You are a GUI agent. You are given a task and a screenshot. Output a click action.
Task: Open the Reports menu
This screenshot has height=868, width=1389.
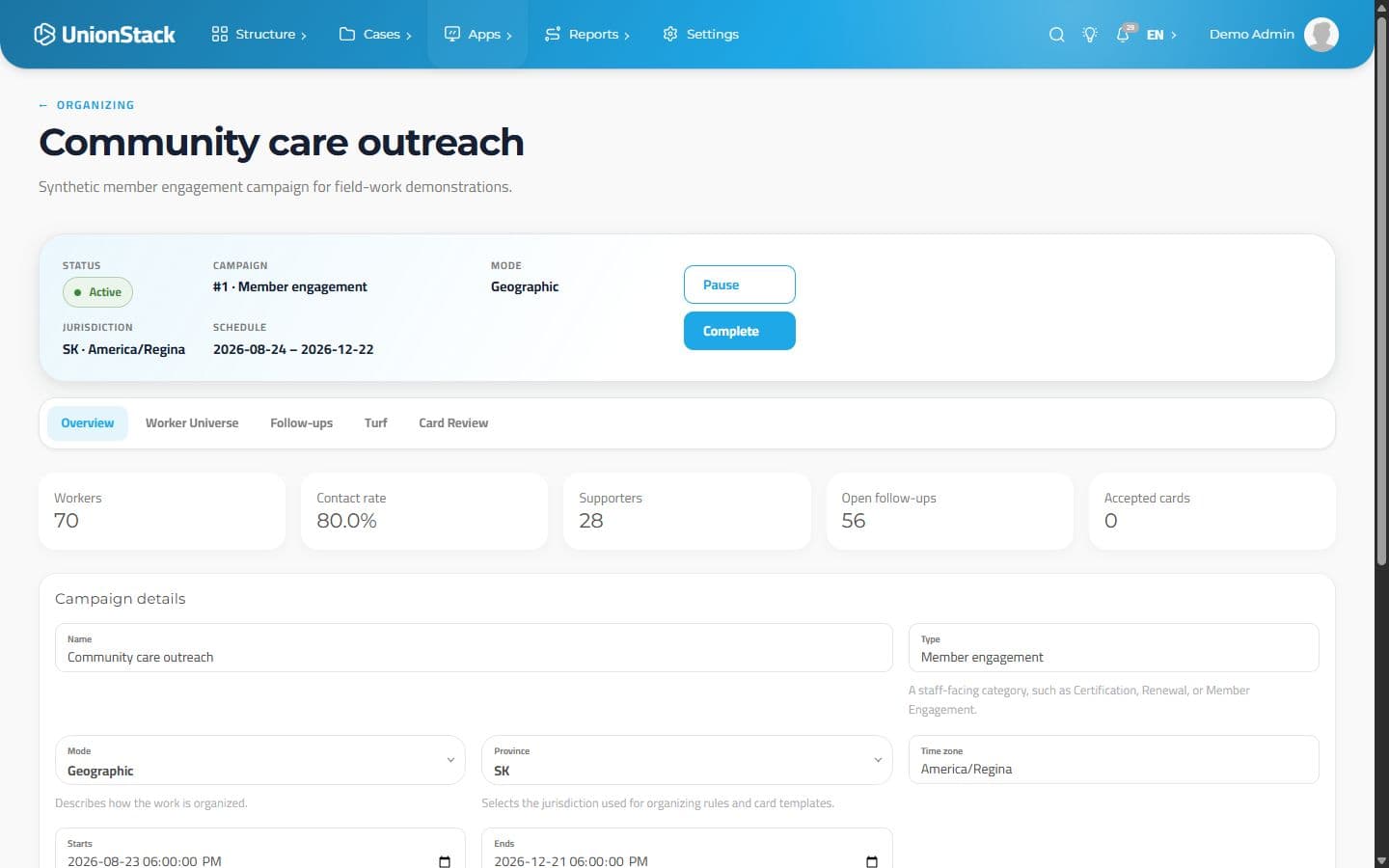pyautogui.click(x=587, y=34)
